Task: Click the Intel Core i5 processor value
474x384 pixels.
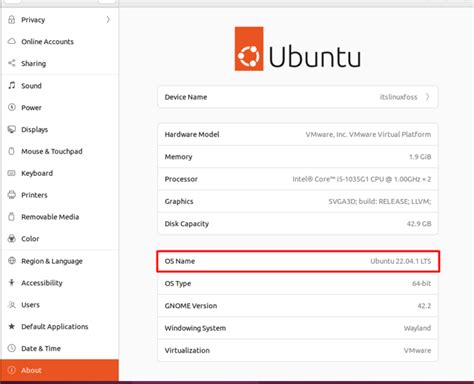Action: pyautogui.click(x=362, y=179)
